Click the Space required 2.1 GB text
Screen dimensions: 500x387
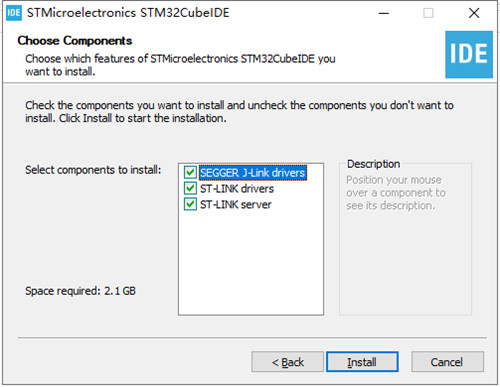[x=80, y=291]
